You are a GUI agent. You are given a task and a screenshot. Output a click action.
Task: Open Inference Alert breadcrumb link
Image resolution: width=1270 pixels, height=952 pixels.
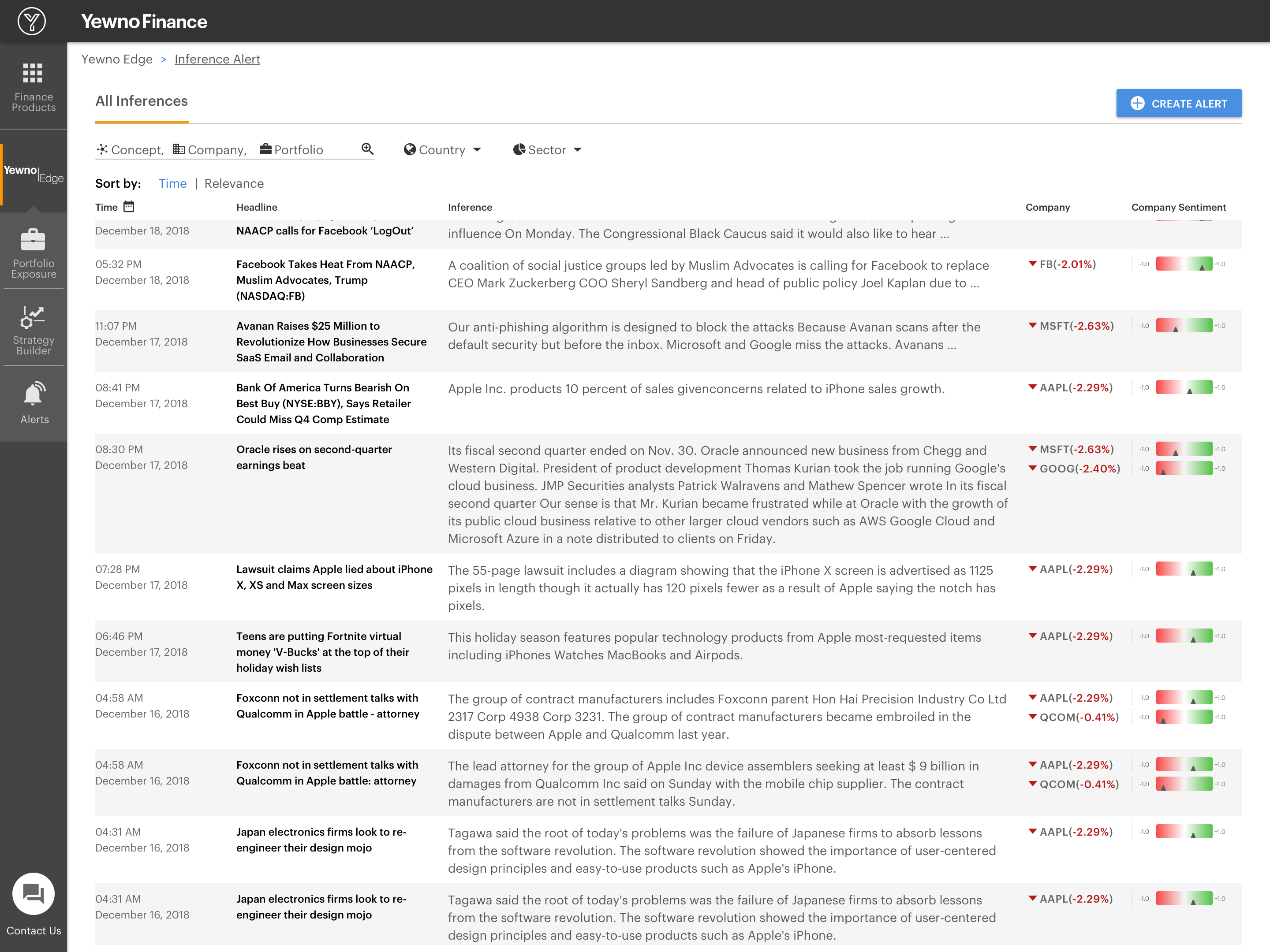[x=217, y=59]
